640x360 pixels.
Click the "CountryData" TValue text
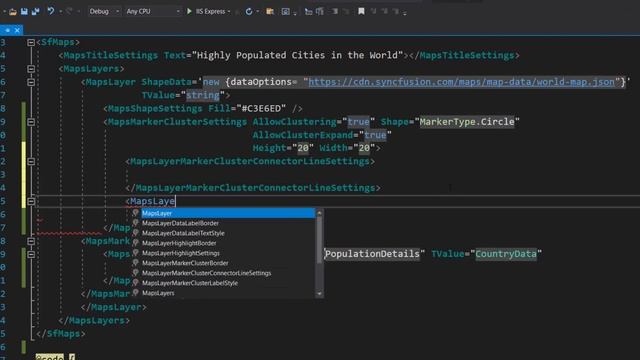[506, 254]
